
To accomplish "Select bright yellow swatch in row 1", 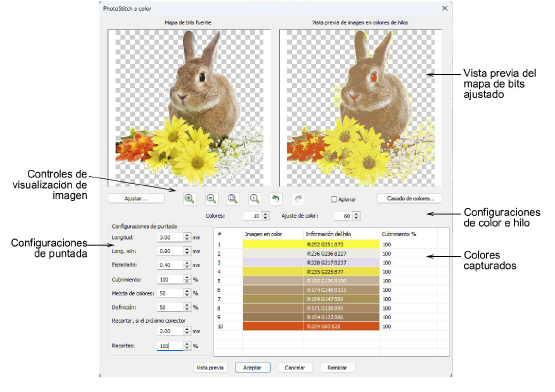I will (273, 244).
